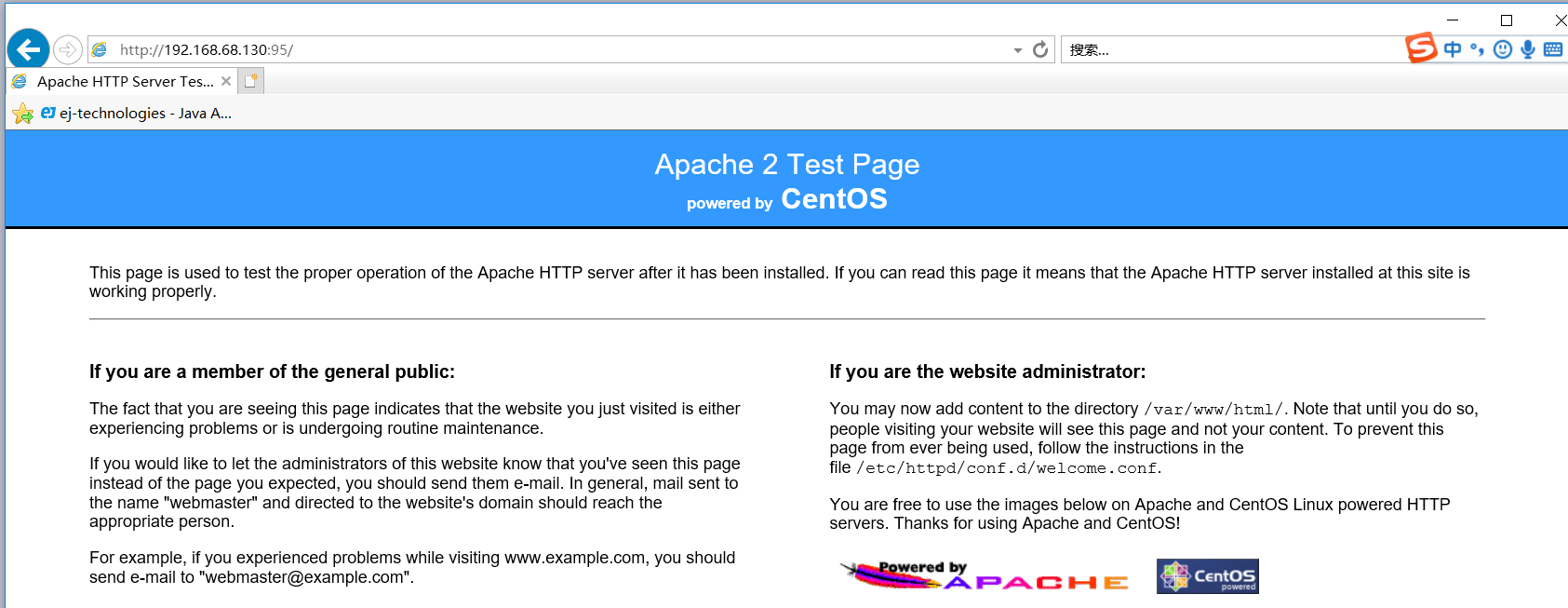Click the Apache 2 Test Page heading
The width and height of the screenshot is (1568, 608).
coord(787,165)
